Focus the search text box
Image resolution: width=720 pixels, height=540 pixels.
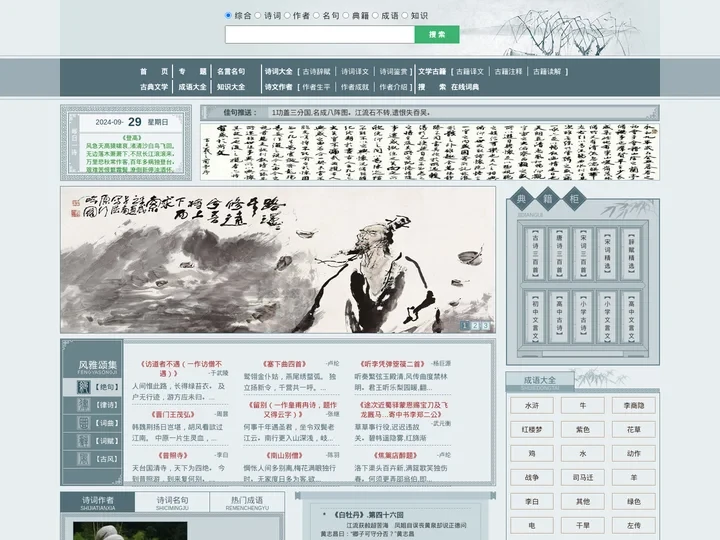(x=320, y=34)
